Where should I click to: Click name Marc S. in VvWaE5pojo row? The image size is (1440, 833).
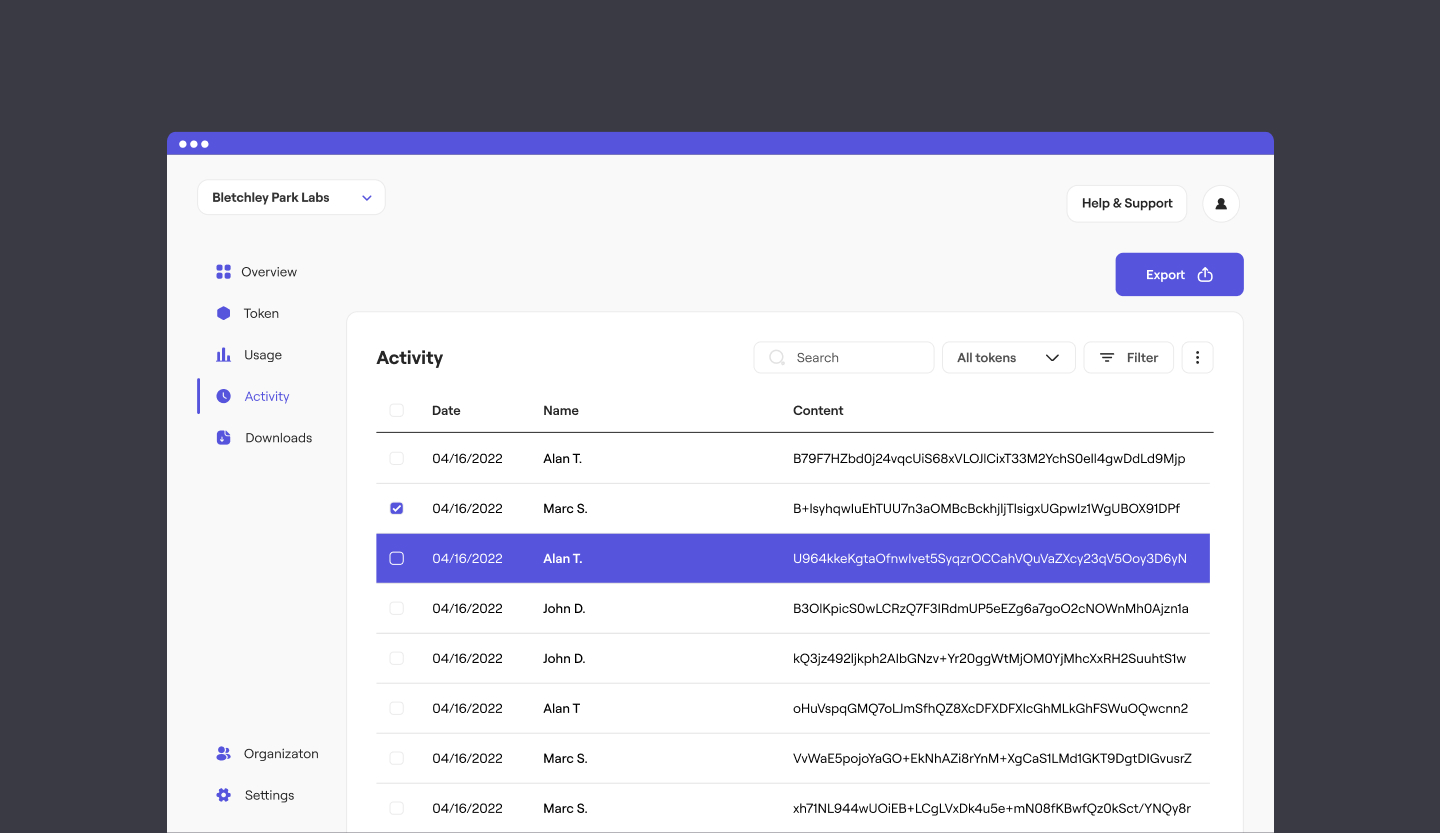565,758
